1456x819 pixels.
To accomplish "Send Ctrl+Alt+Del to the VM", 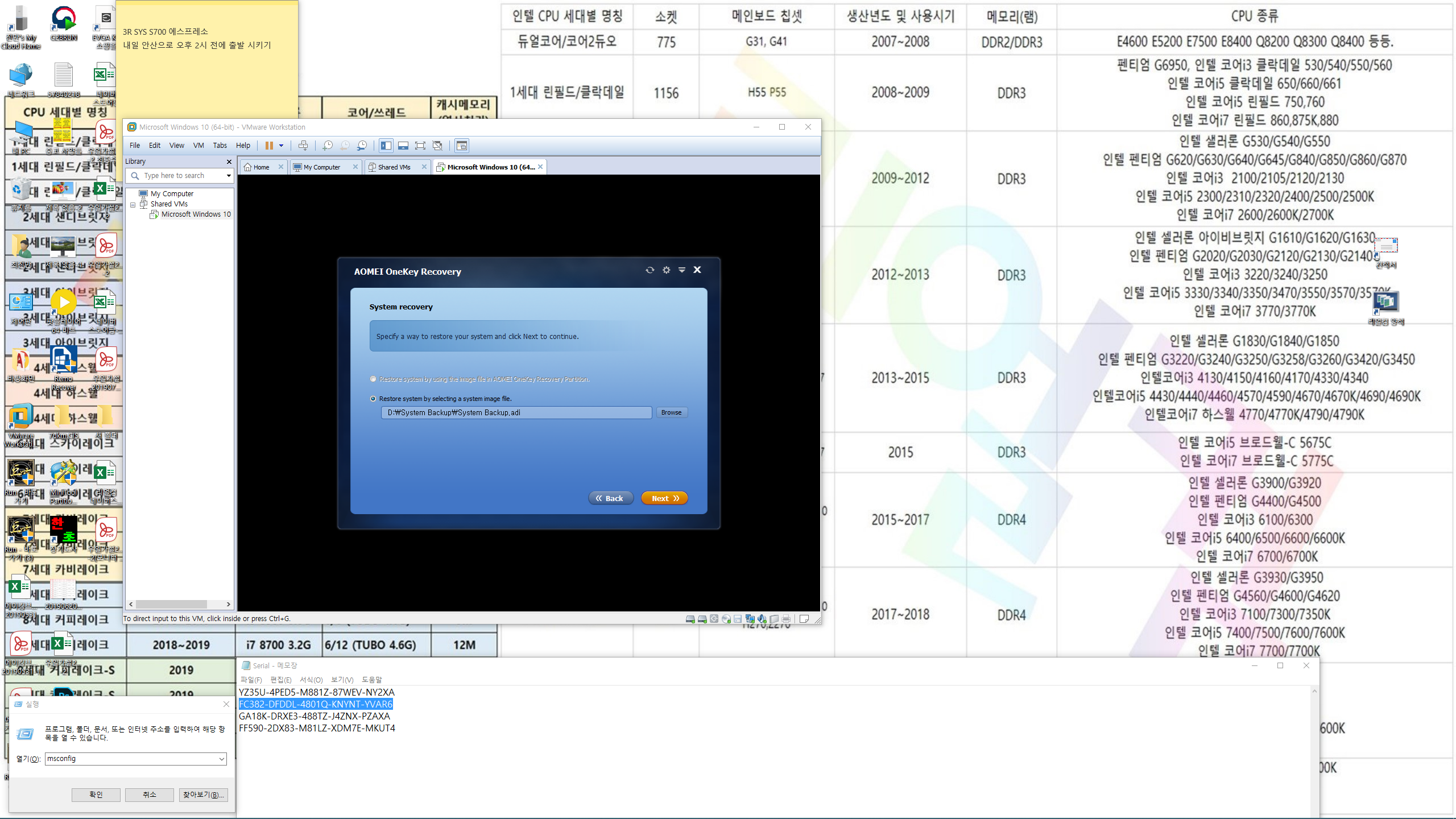I will click(x=303, y=146).
